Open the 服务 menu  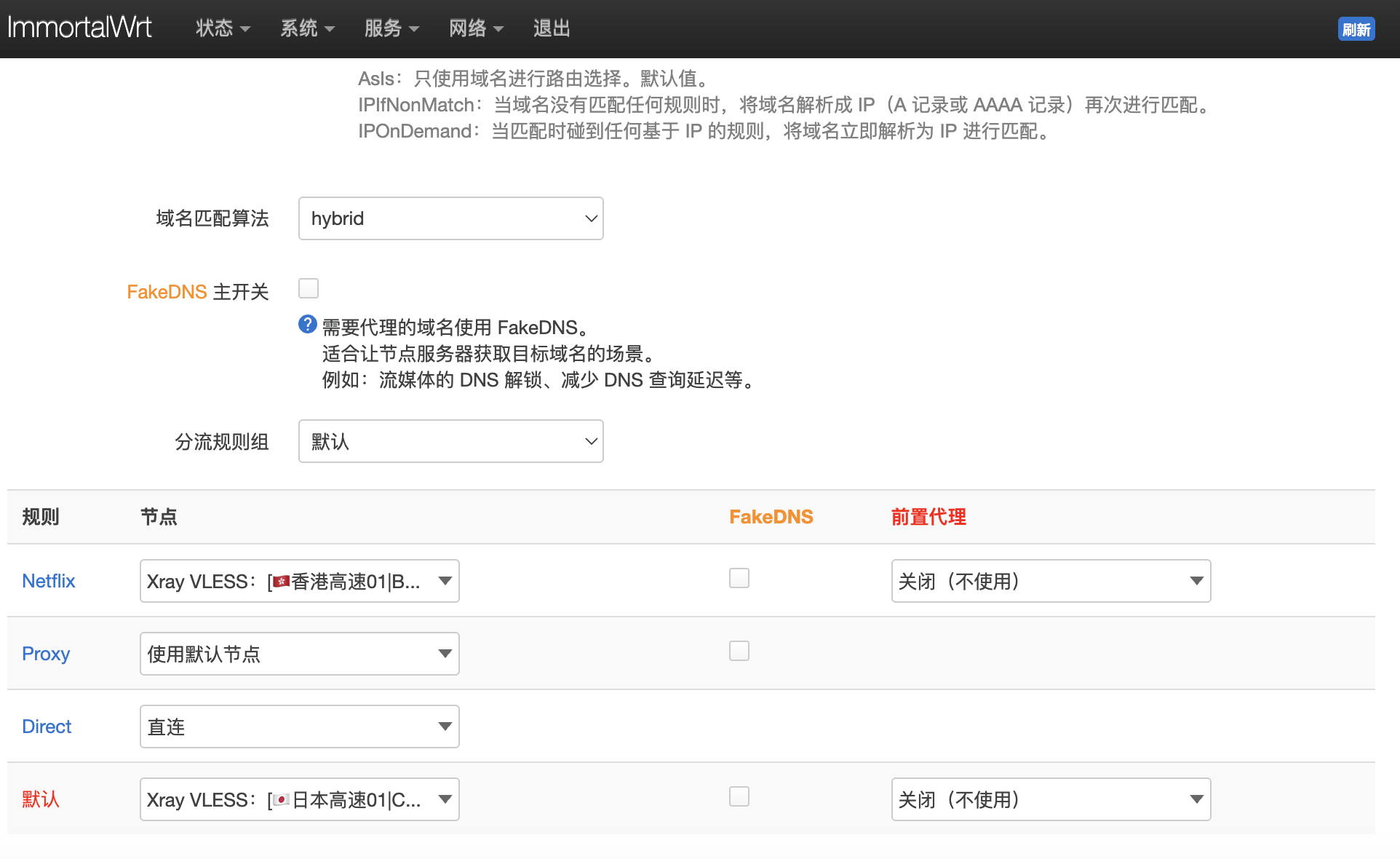[x=391, y=28]
